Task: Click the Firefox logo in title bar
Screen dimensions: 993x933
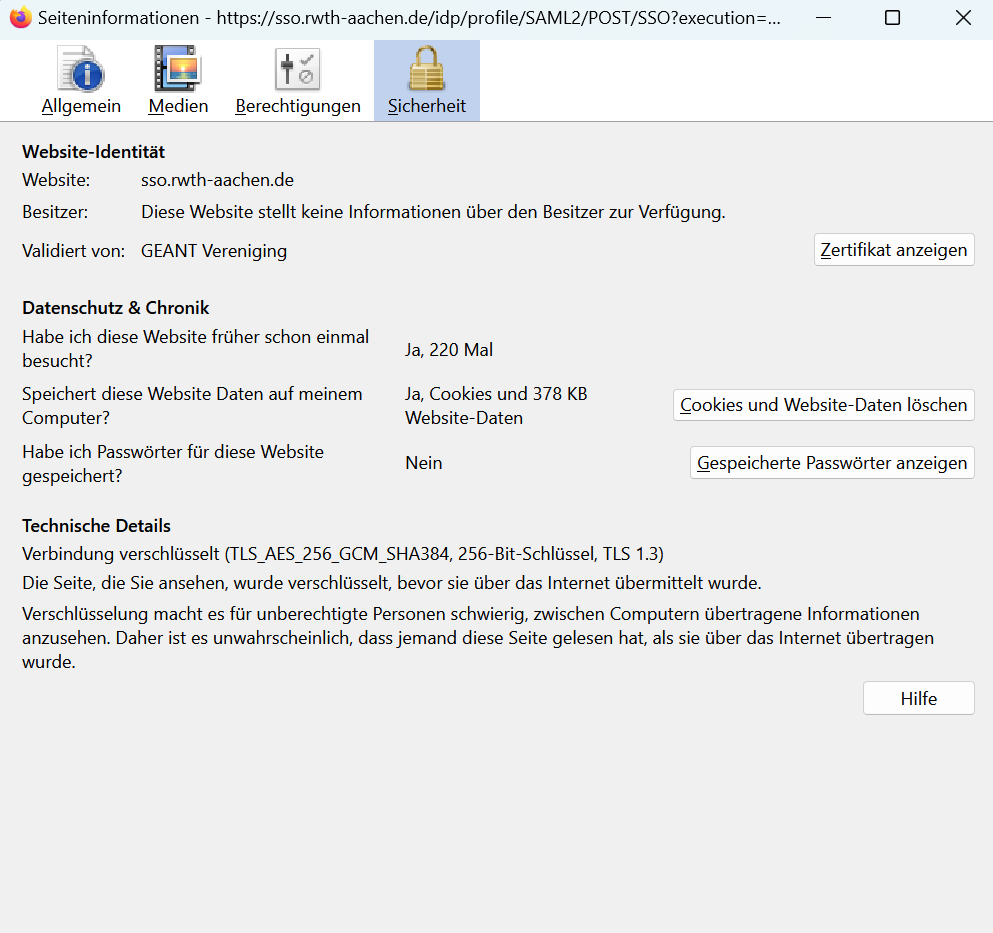Action: click(20, 18)
